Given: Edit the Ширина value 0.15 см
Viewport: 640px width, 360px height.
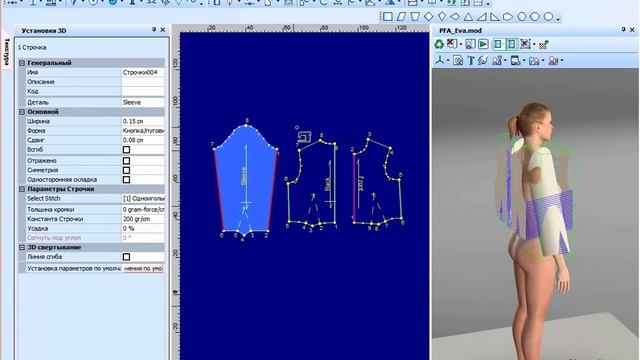Looking at the screenshot, I should [x=143, y=121].
